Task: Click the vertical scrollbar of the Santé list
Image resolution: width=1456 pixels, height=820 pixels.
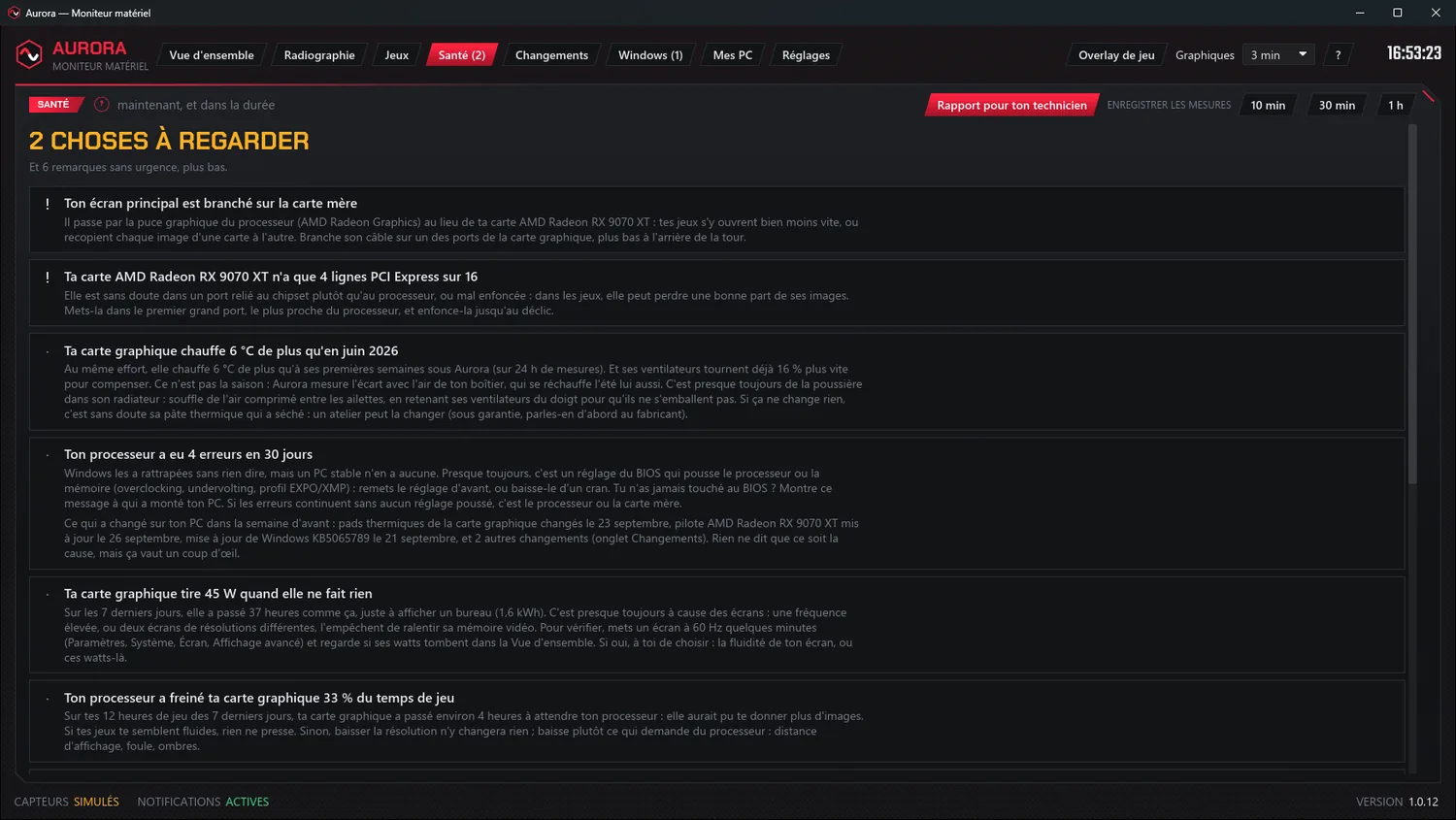Action: pos(1412,304)
